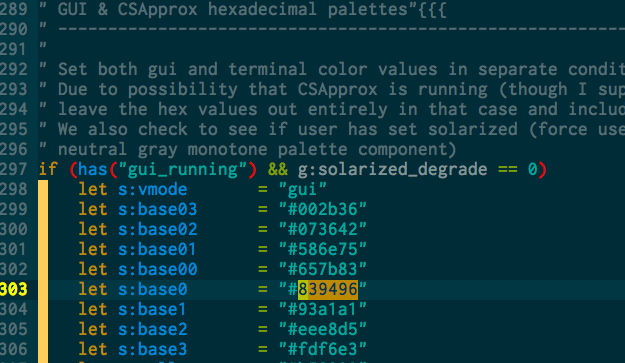The height and width of the screenshot is (363, 625).
Task: Click line number 306 in the gutter
Action: pyautogui.click(x=14, y=349)
